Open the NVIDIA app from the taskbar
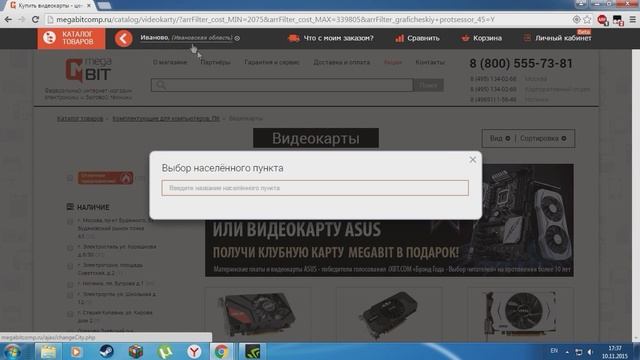This screenshot has height=360, width=640. coord(253,351)
